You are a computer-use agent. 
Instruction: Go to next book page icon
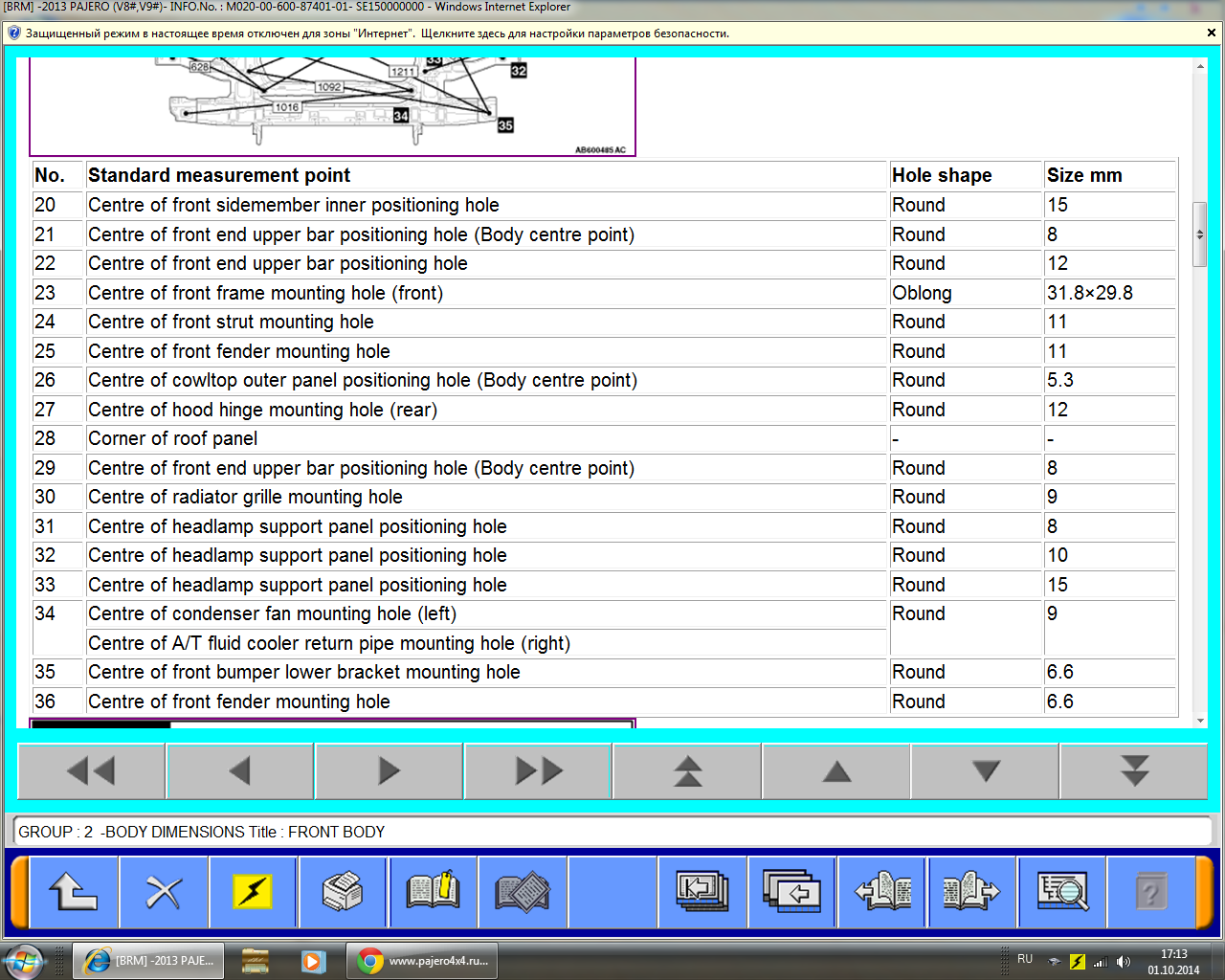tap(971, 892)
